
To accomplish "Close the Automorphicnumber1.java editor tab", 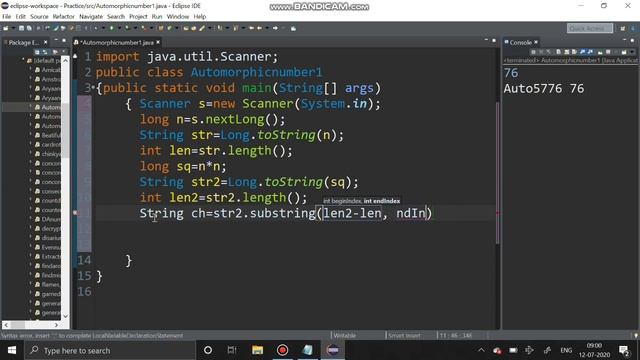I will coord(158,42).
